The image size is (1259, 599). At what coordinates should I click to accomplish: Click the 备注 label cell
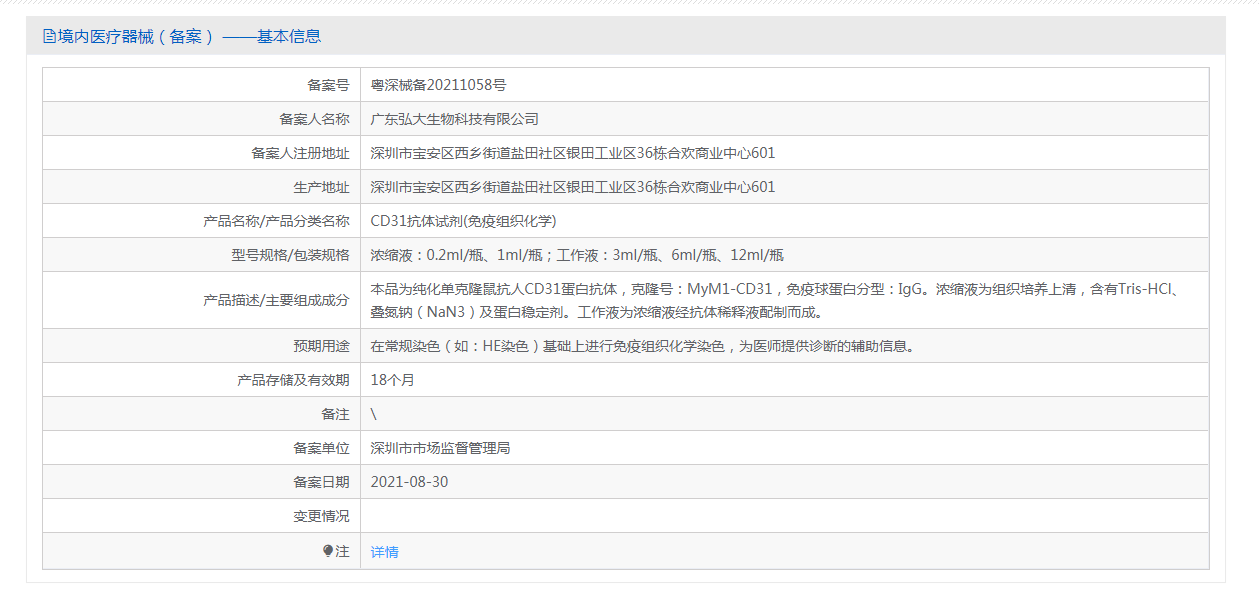pos(201,414)
